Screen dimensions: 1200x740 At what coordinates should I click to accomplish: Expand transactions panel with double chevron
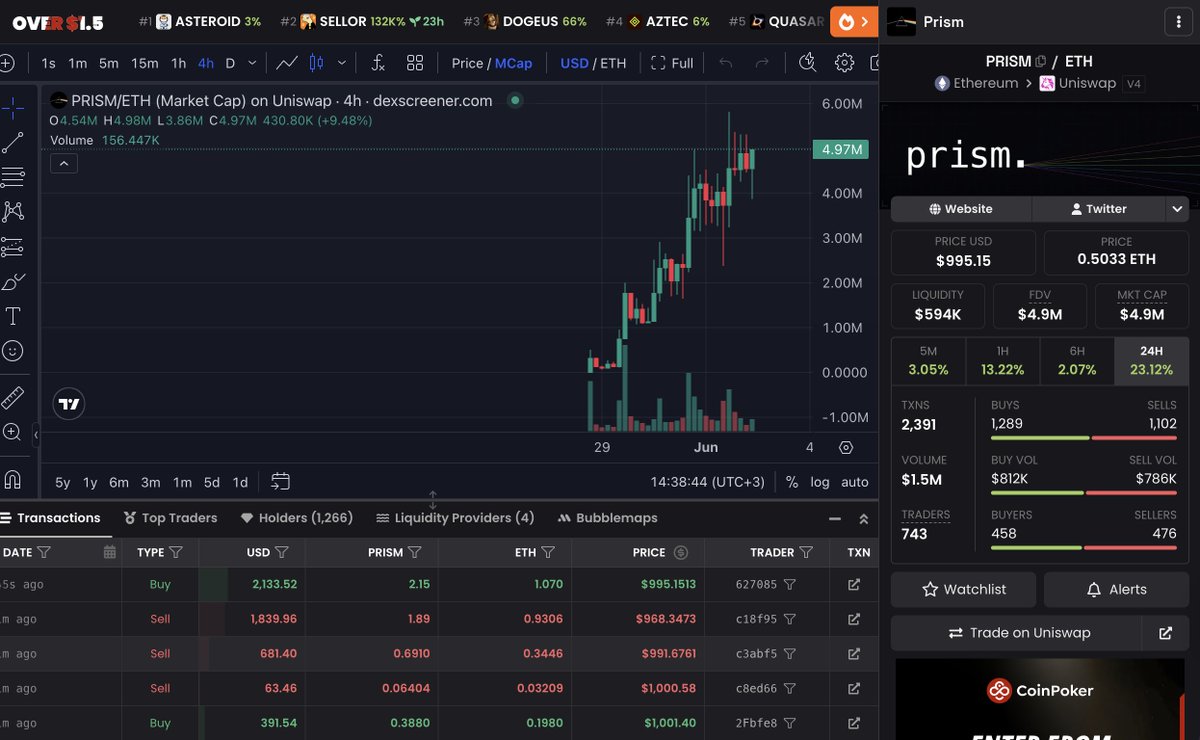pos(864,518)
